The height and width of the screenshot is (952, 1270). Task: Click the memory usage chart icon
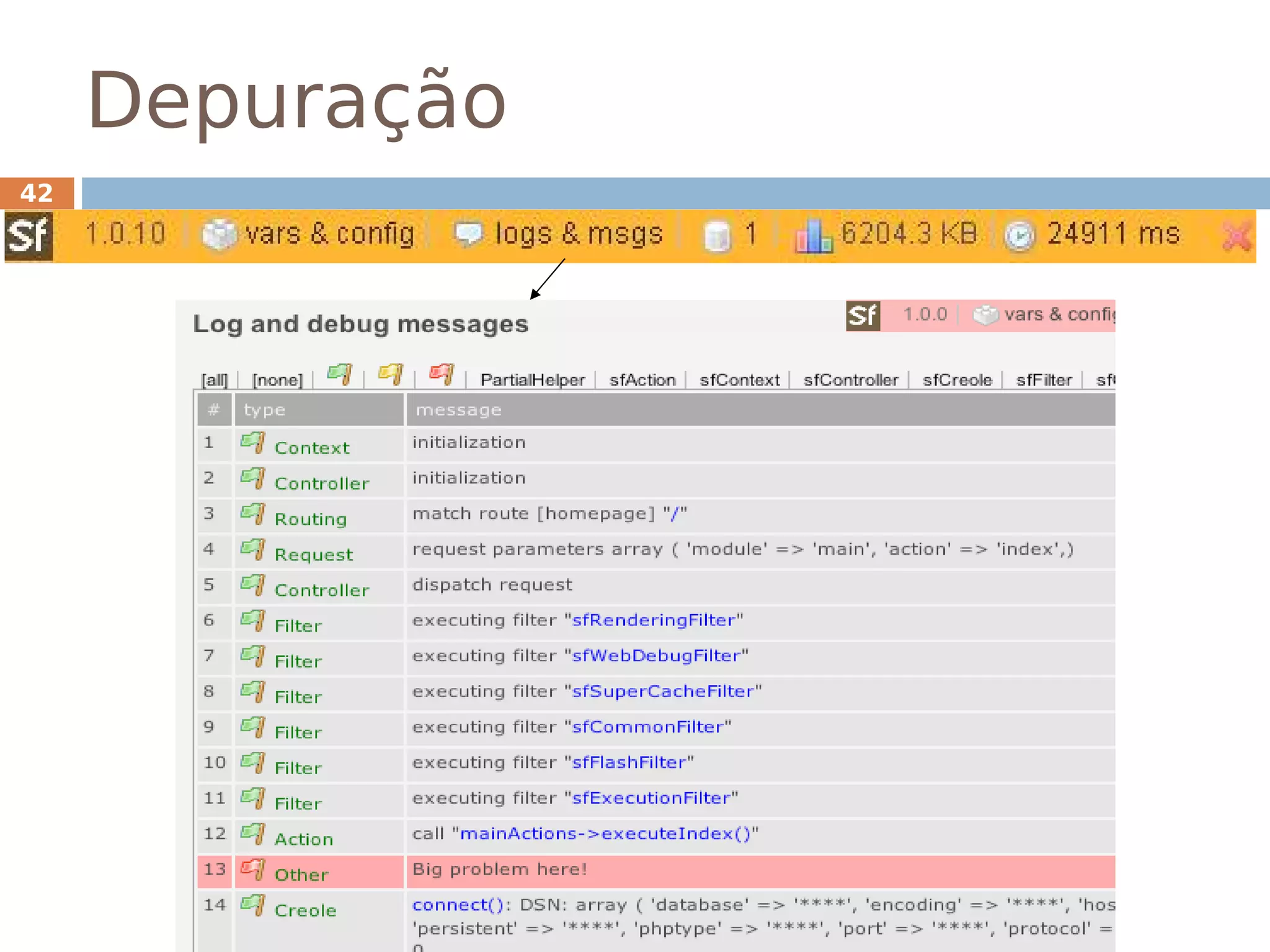(x=813, y=236)
